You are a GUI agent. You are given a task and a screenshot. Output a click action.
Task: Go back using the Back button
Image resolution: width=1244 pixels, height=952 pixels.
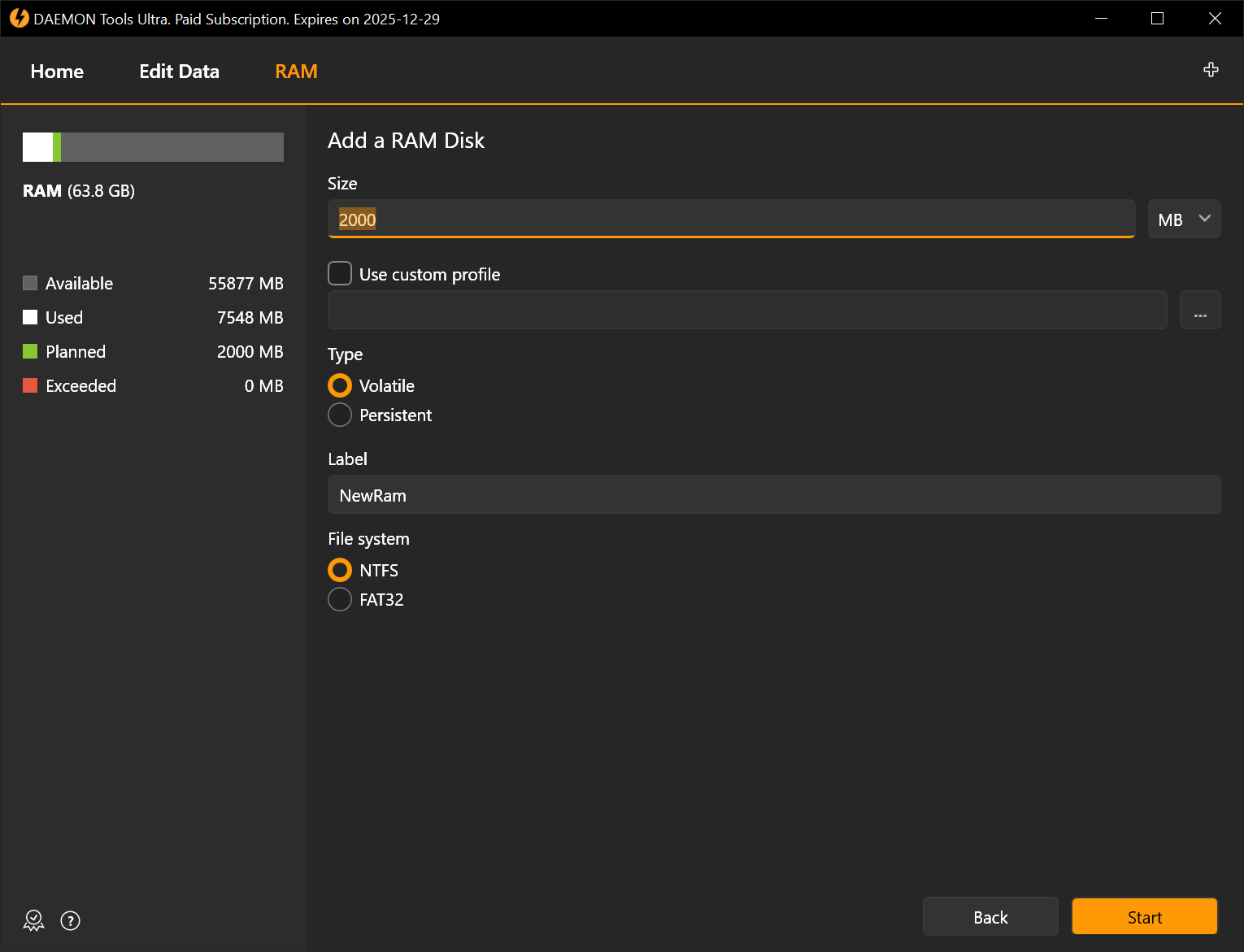990,916
